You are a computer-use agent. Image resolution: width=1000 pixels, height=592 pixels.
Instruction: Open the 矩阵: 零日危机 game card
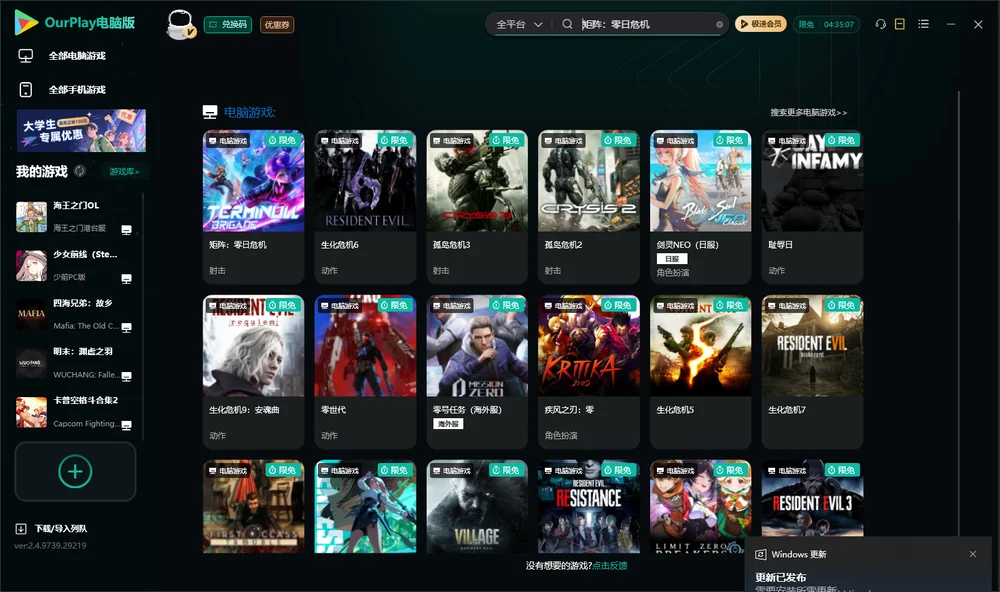(253, 207)
